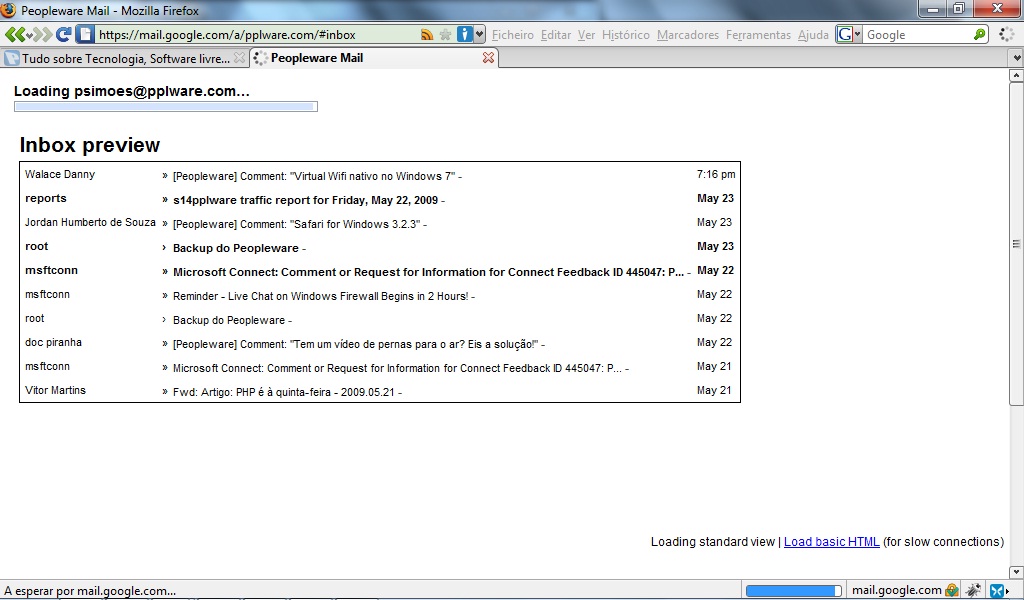Open the address bar history dropdown
1024x600 pixels.
point(480,35)
